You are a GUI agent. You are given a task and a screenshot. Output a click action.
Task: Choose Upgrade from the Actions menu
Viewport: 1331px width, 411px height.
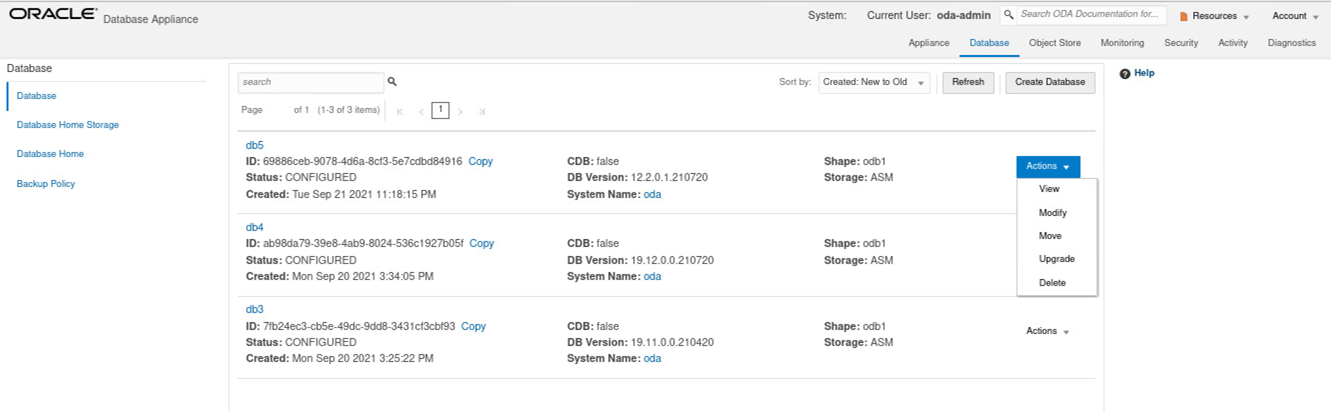pos(1056,259)
